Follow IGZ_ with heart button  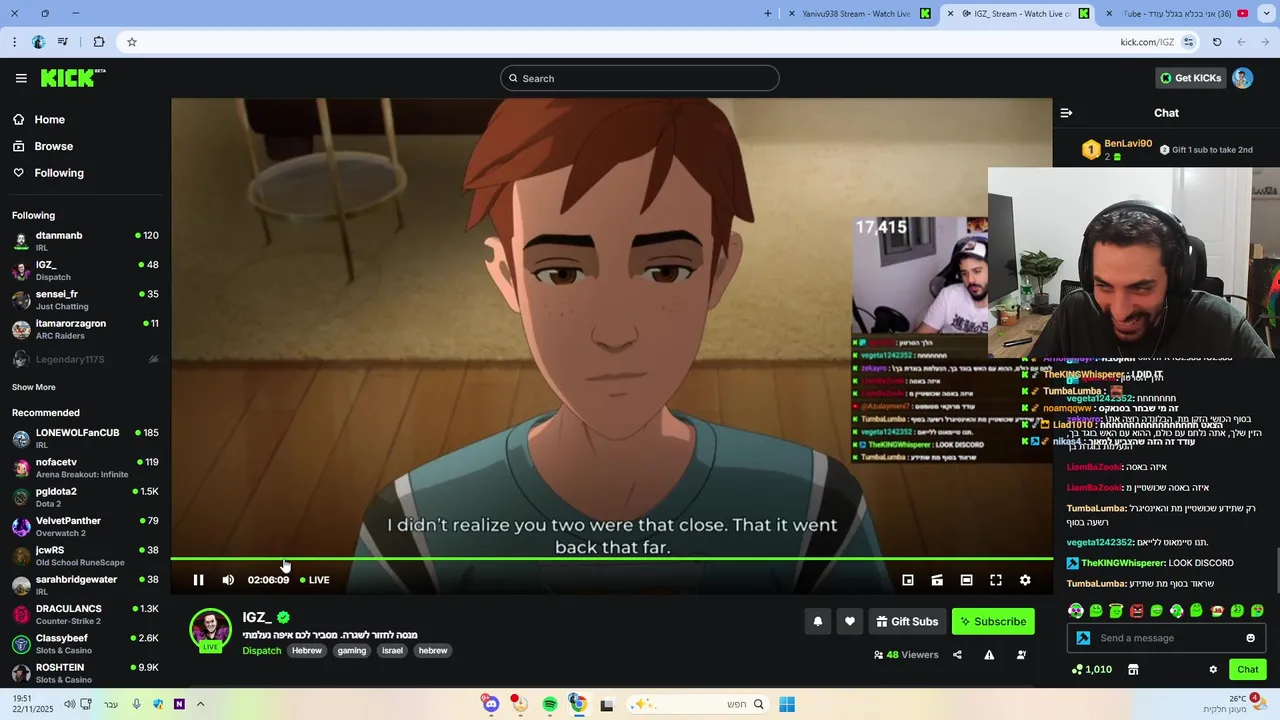click(x=850, y=621)
